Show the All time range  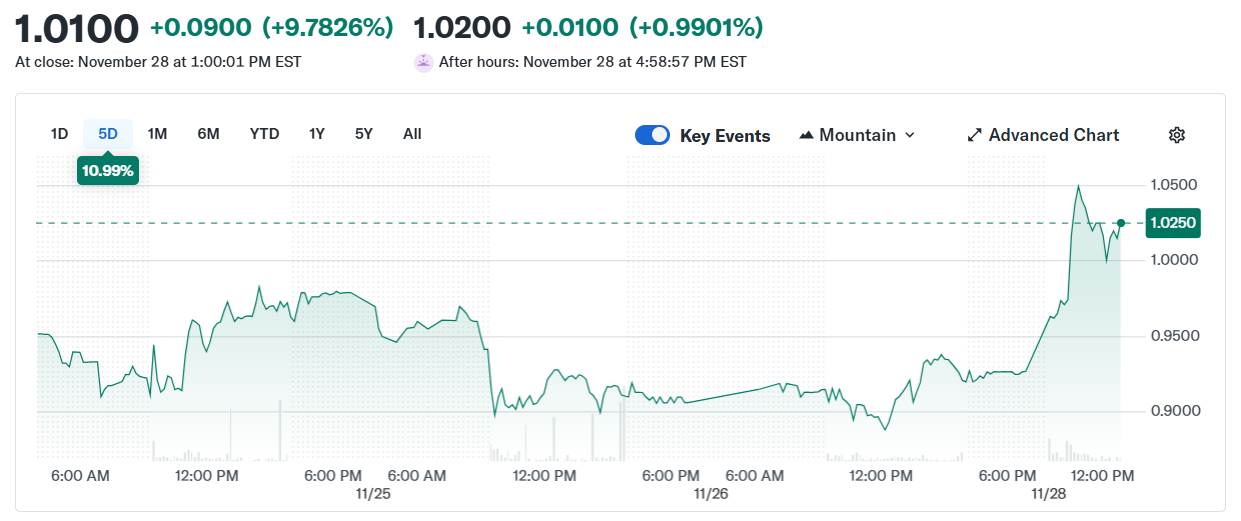pos(412,134)
